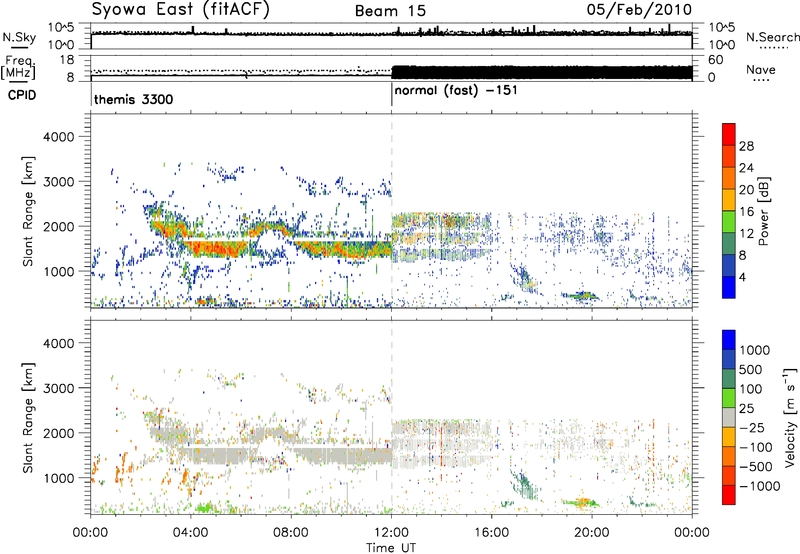Viewport: 800px width, 554px height.
Task: Pick the yellow 16–20 dB segment of Power color bar
Action: (729, 200)
